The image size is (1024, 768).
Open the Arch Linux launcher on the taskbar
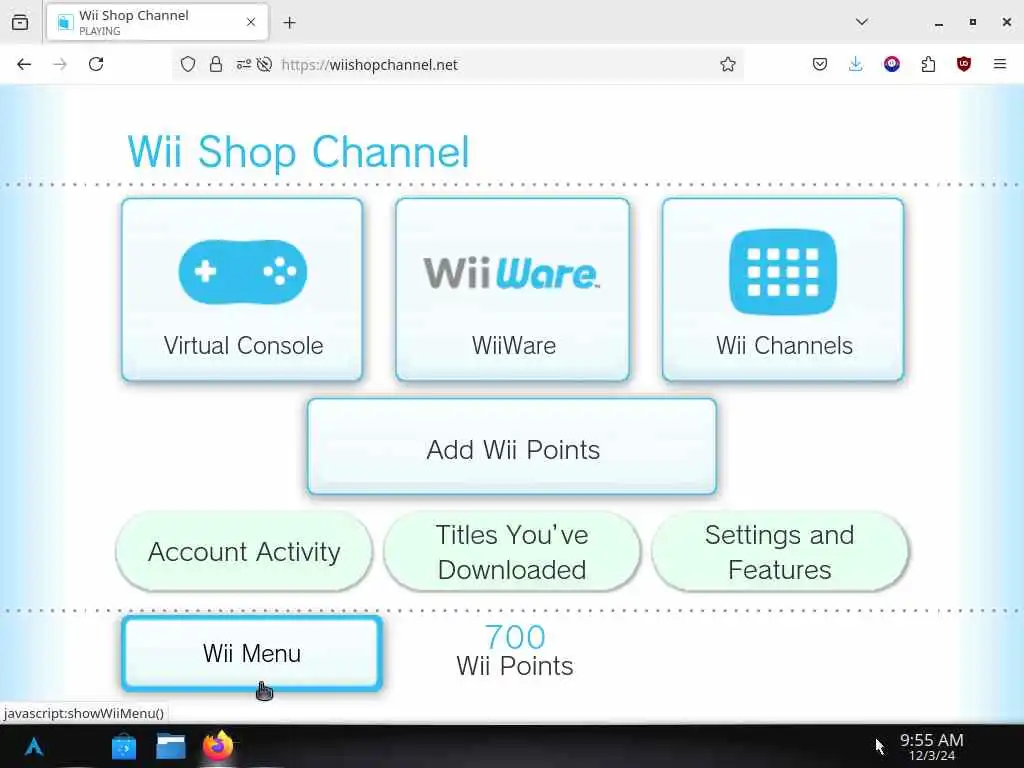point(34,746)
